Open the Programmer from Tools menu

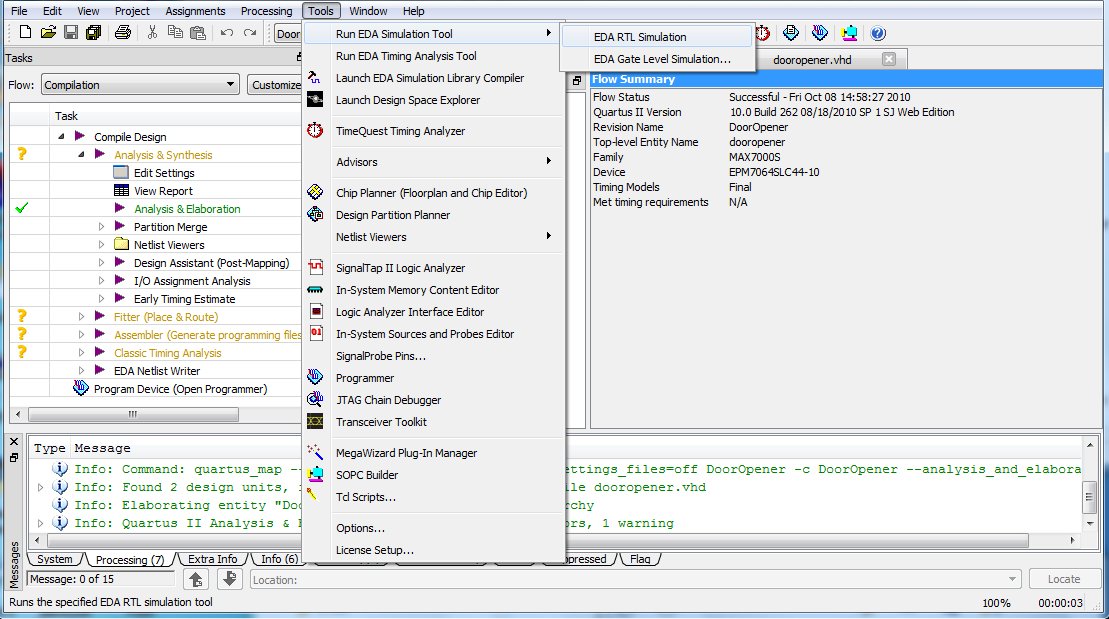coord(365,378)
